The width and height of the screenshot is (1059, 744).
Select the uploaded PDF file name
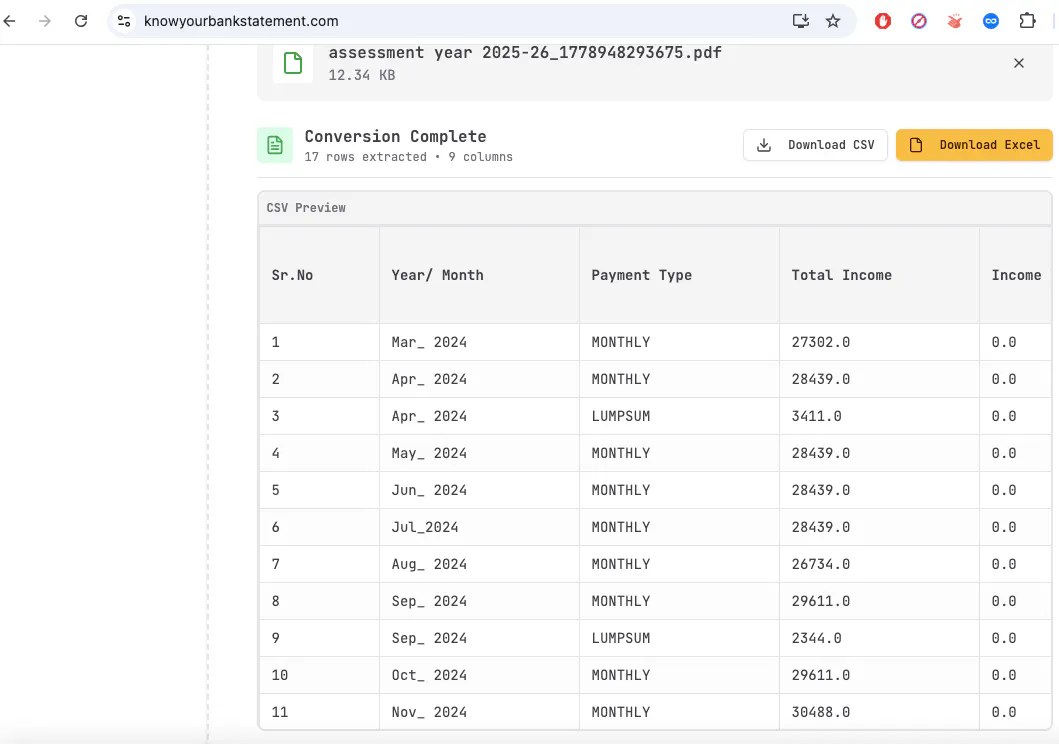[525, 53]
